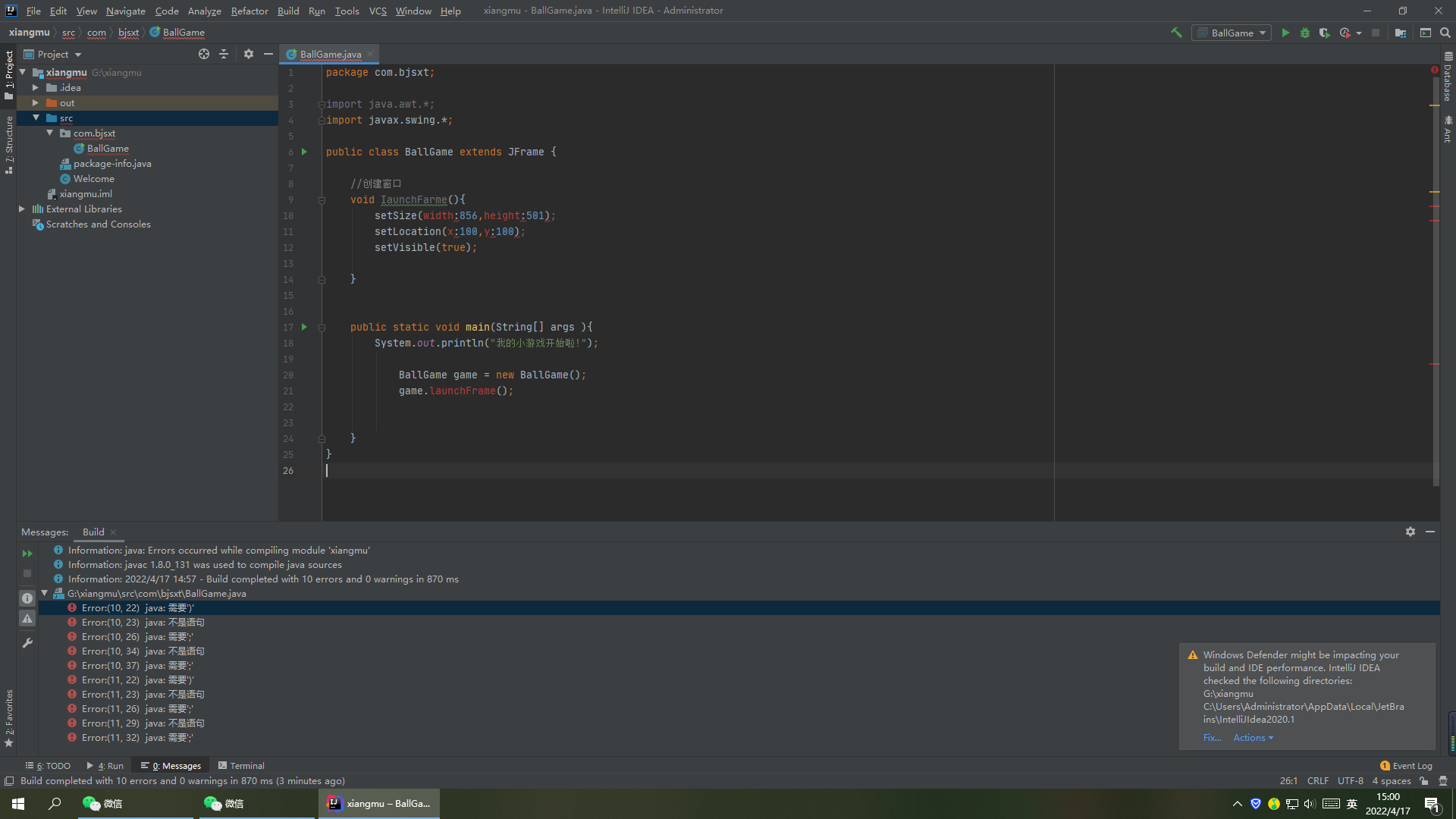
Task: Click run gutter icon next to class BallGame
Action: [304, 152]
